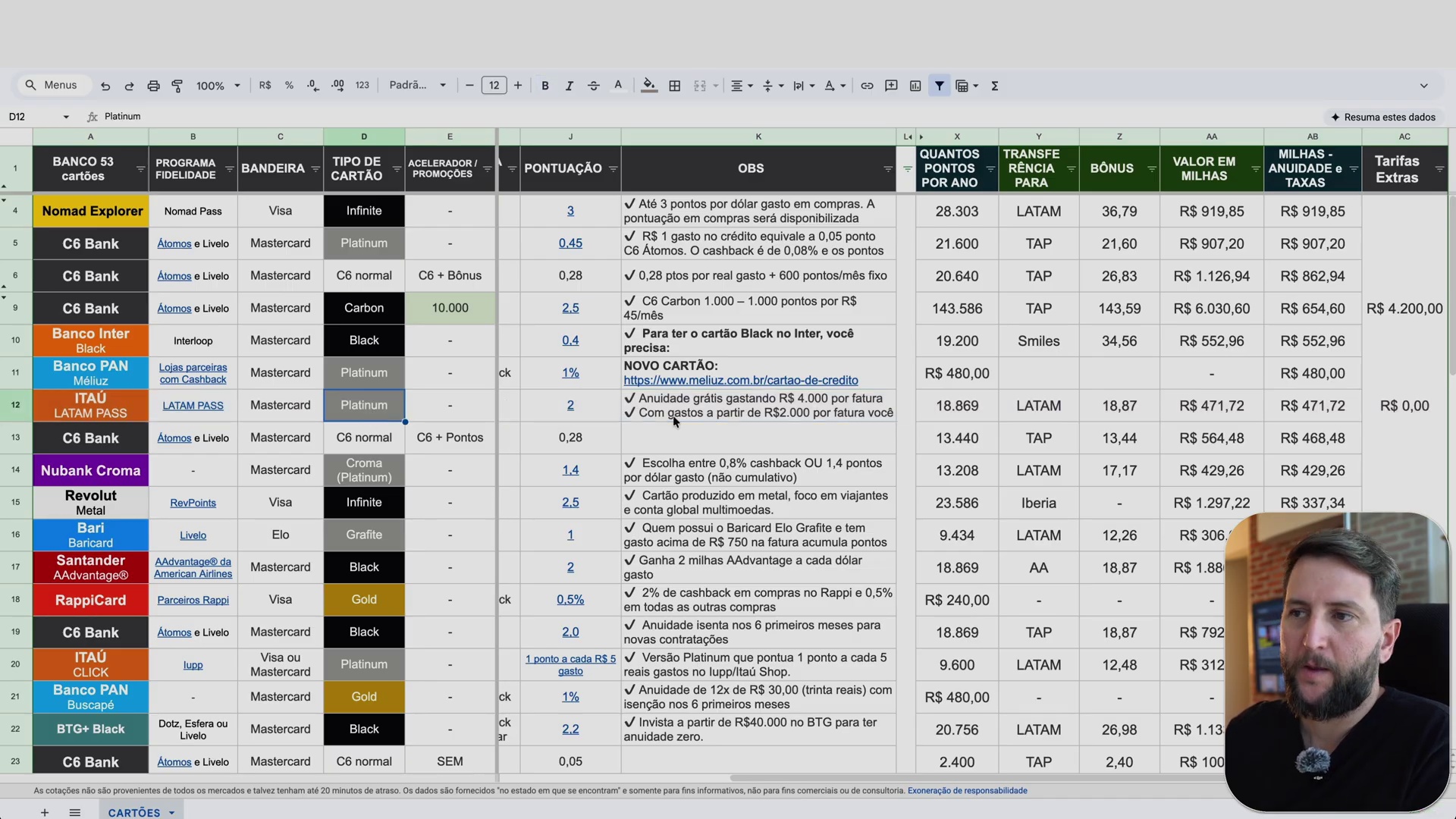The width and height of the screenshot is (1456, 819).
Task: Add a new sheet with the plus button
Action: 45,812
